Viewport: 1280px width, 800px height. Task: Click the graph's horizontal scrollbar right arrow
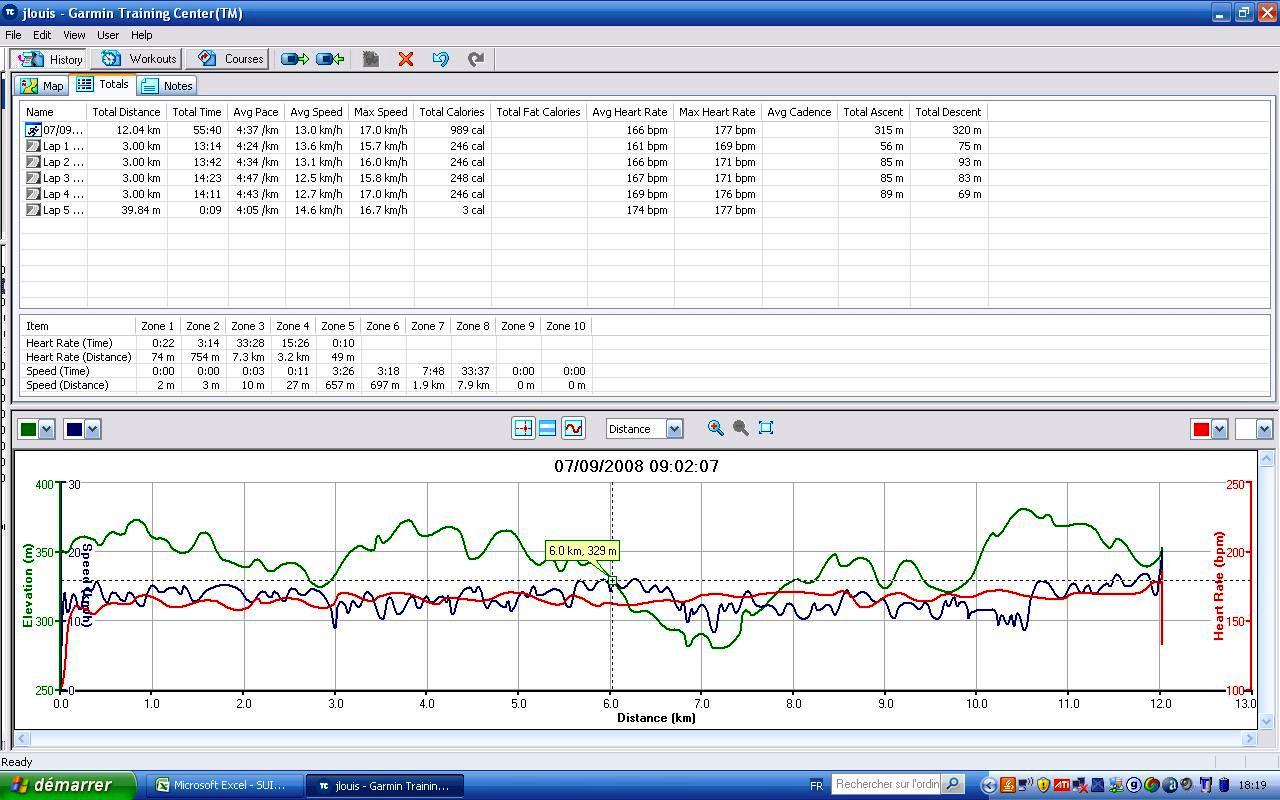point(1249,739)
